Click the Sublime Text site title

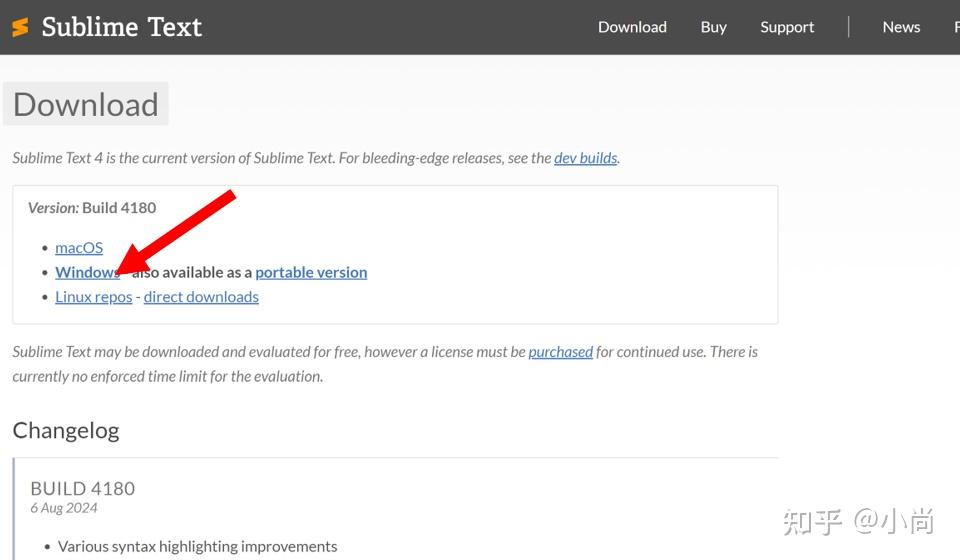[x=121, y=27]
